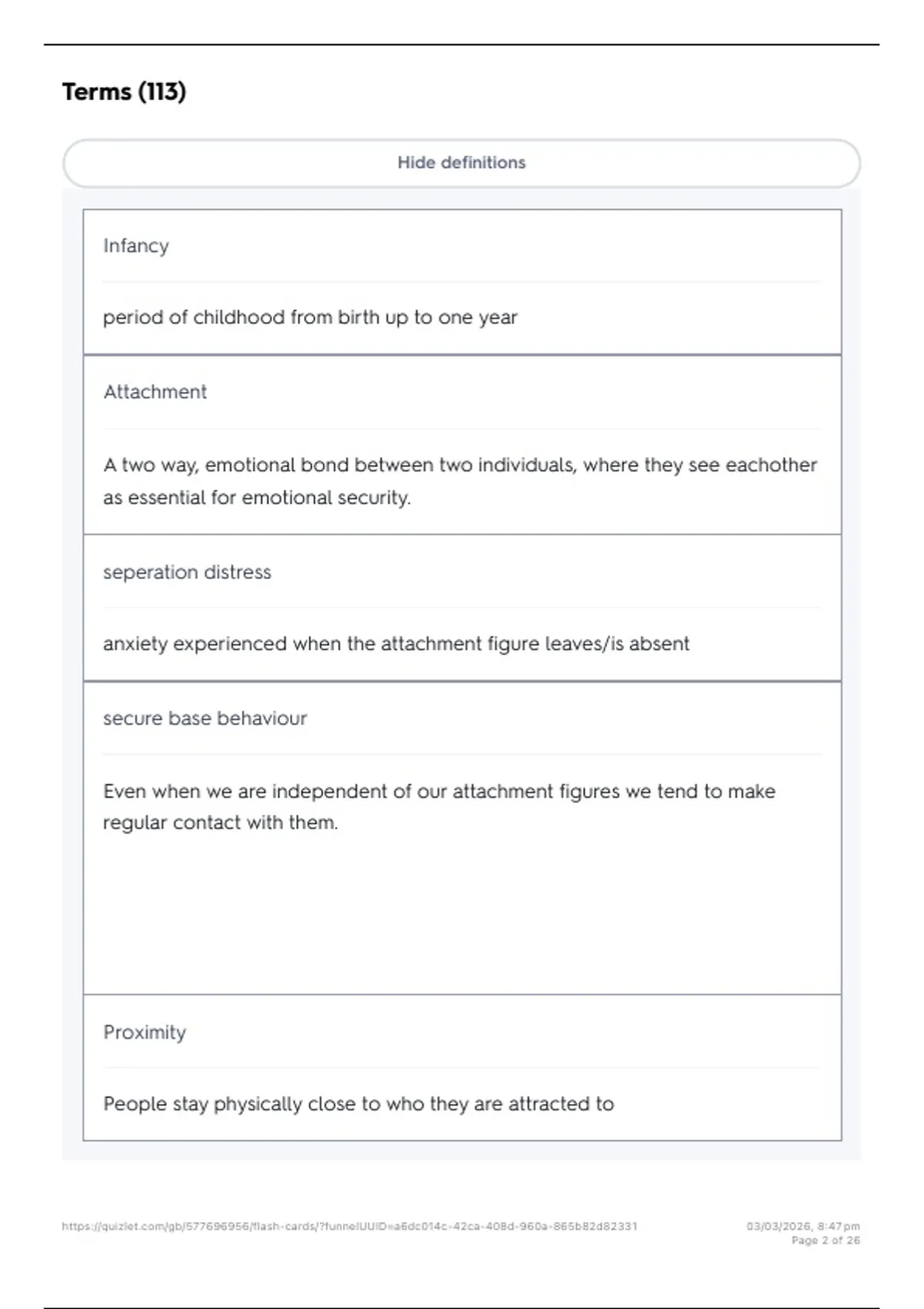Select the Proximity term heading
The image size is (924, 1309).
pos(145,1033)
